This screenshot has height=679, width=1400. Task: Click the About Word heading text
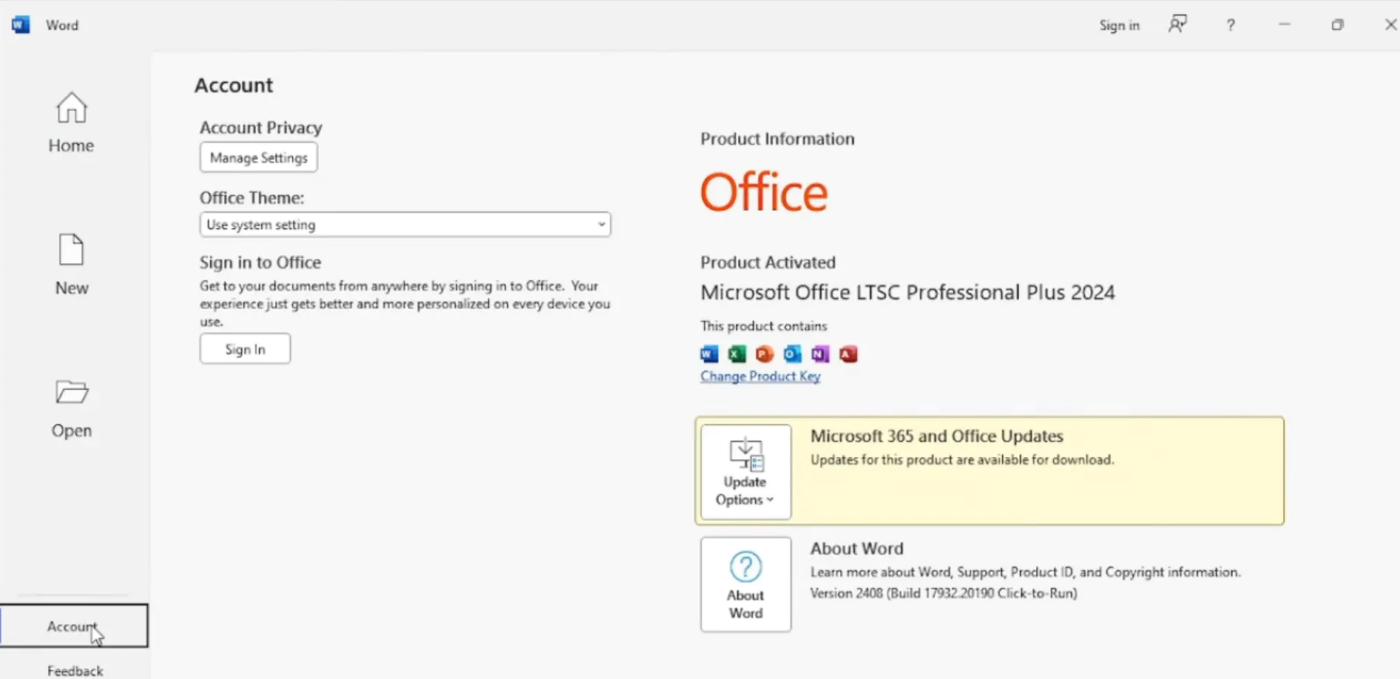(856, 548)
